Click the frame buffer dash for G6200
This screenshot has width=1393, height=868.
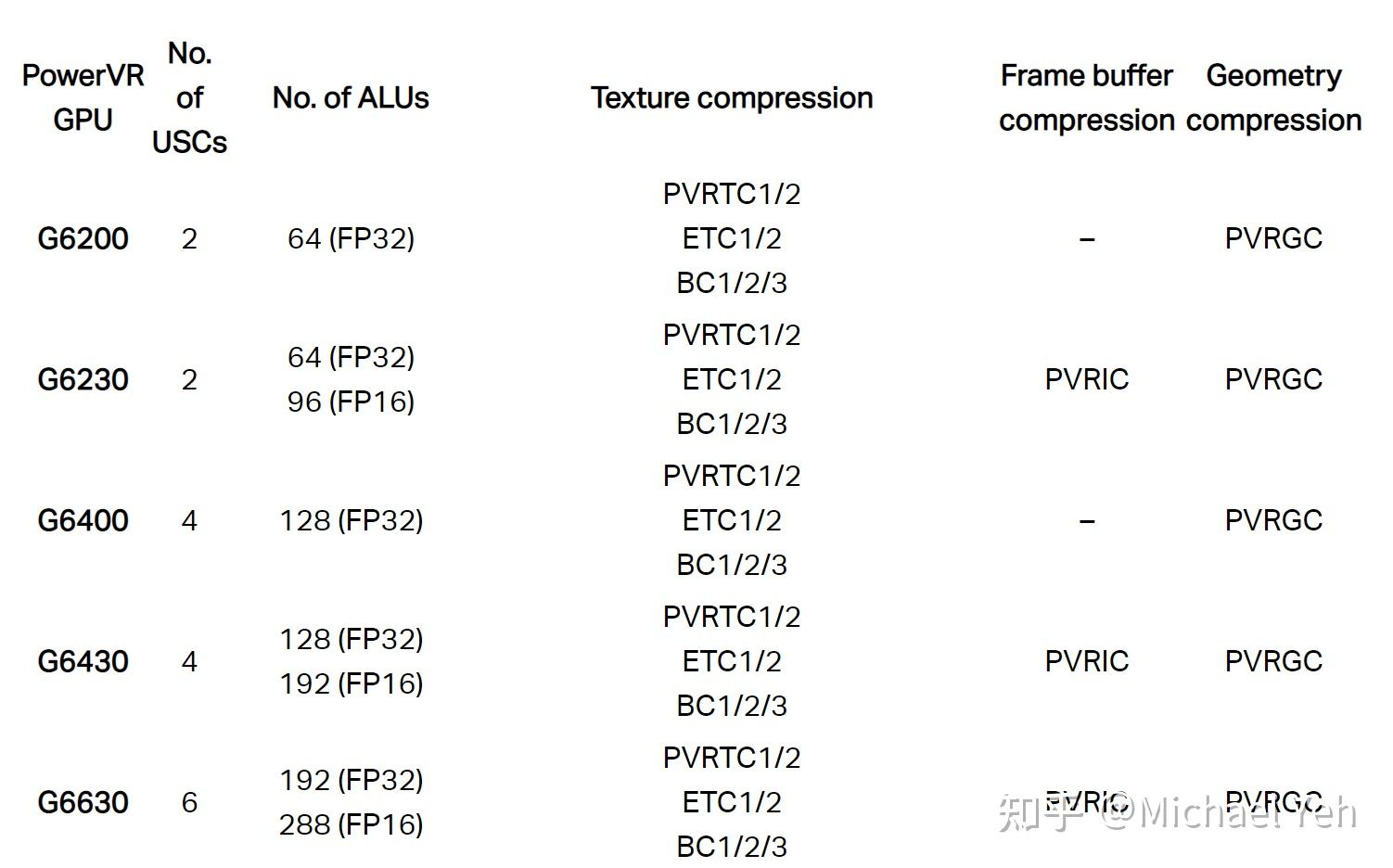point(1086,239)
